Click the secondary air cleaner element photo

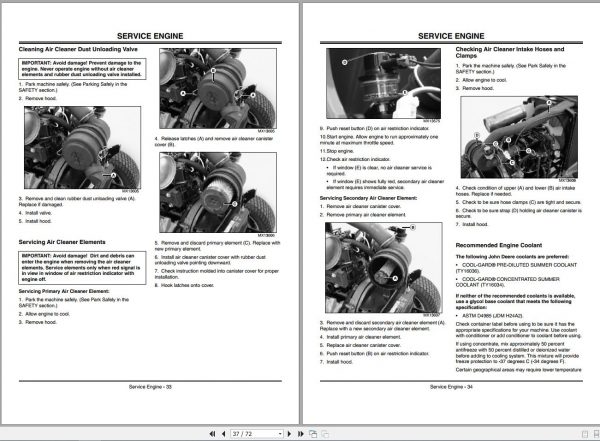click(383, 268)
